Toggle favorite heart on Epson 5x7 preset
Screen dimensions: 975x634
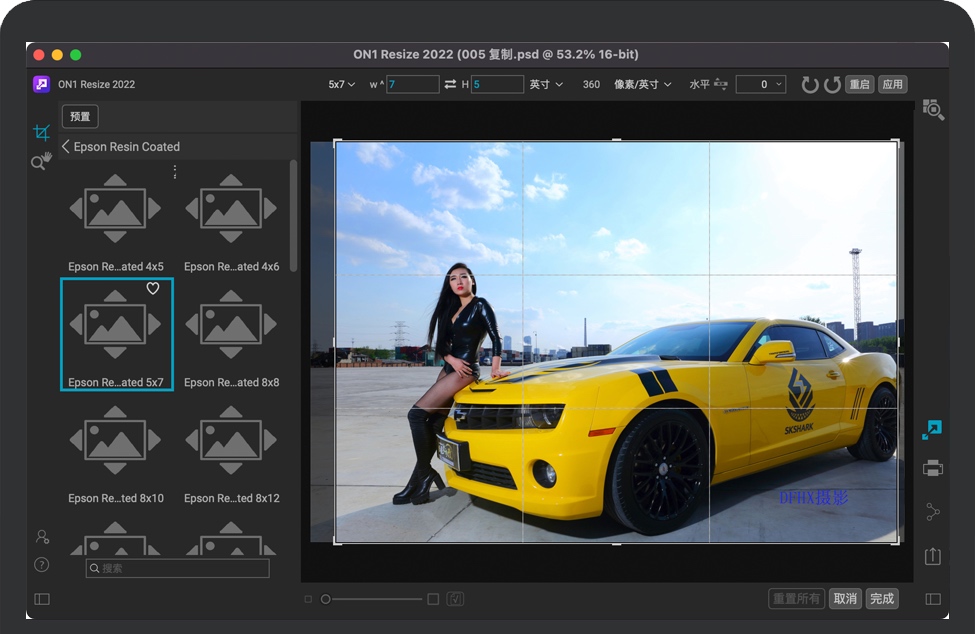153,289
